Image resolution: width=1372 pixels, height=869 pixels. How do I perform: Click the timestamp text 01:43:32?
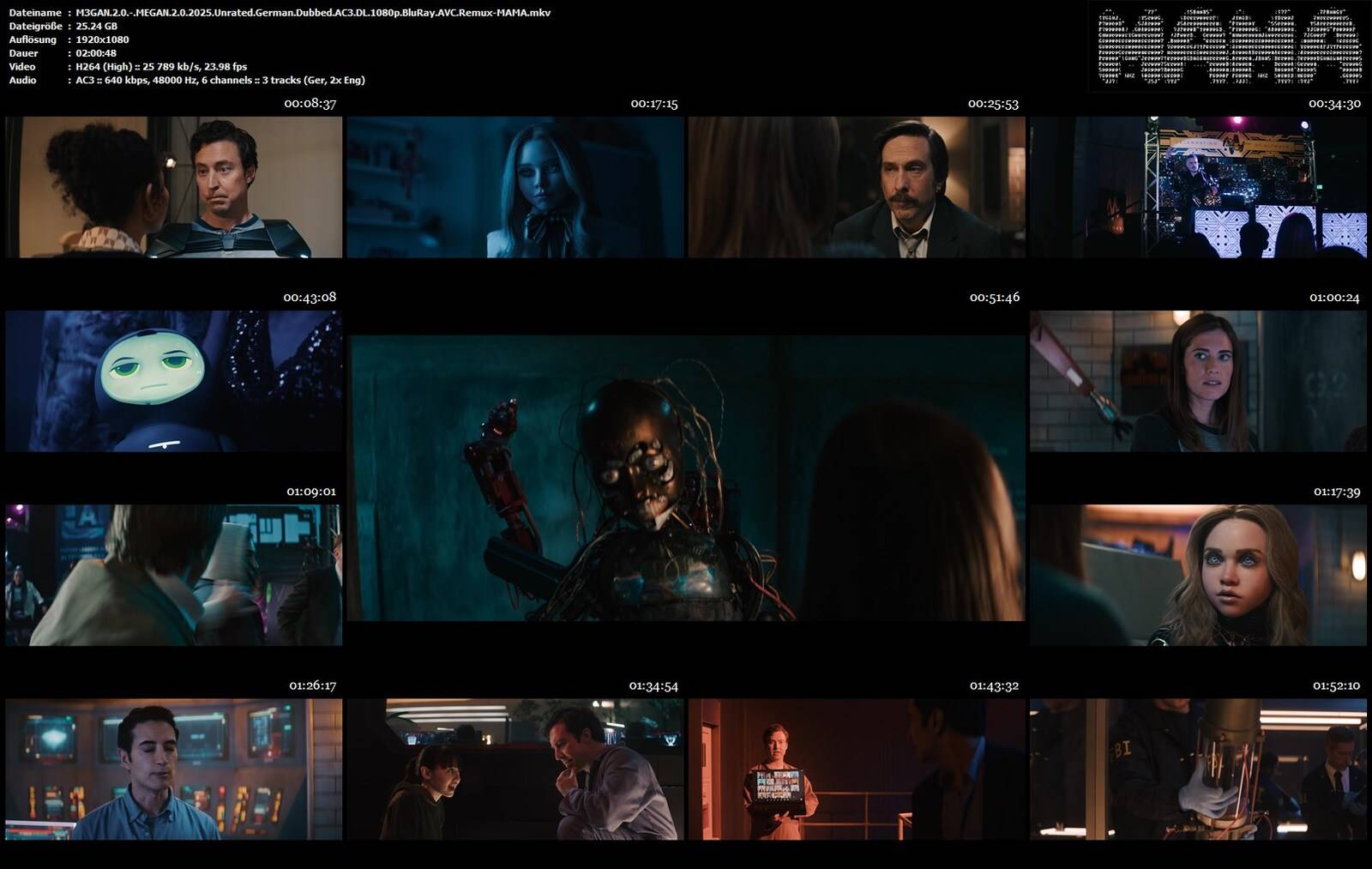click(x=994, y=685)
